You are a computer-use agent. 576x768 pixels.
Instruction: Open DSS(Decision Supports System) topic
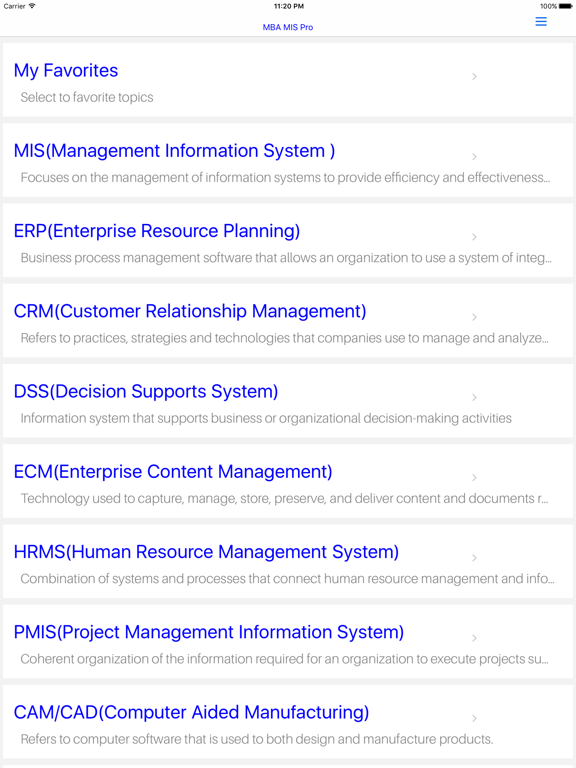tap(146, 392)
